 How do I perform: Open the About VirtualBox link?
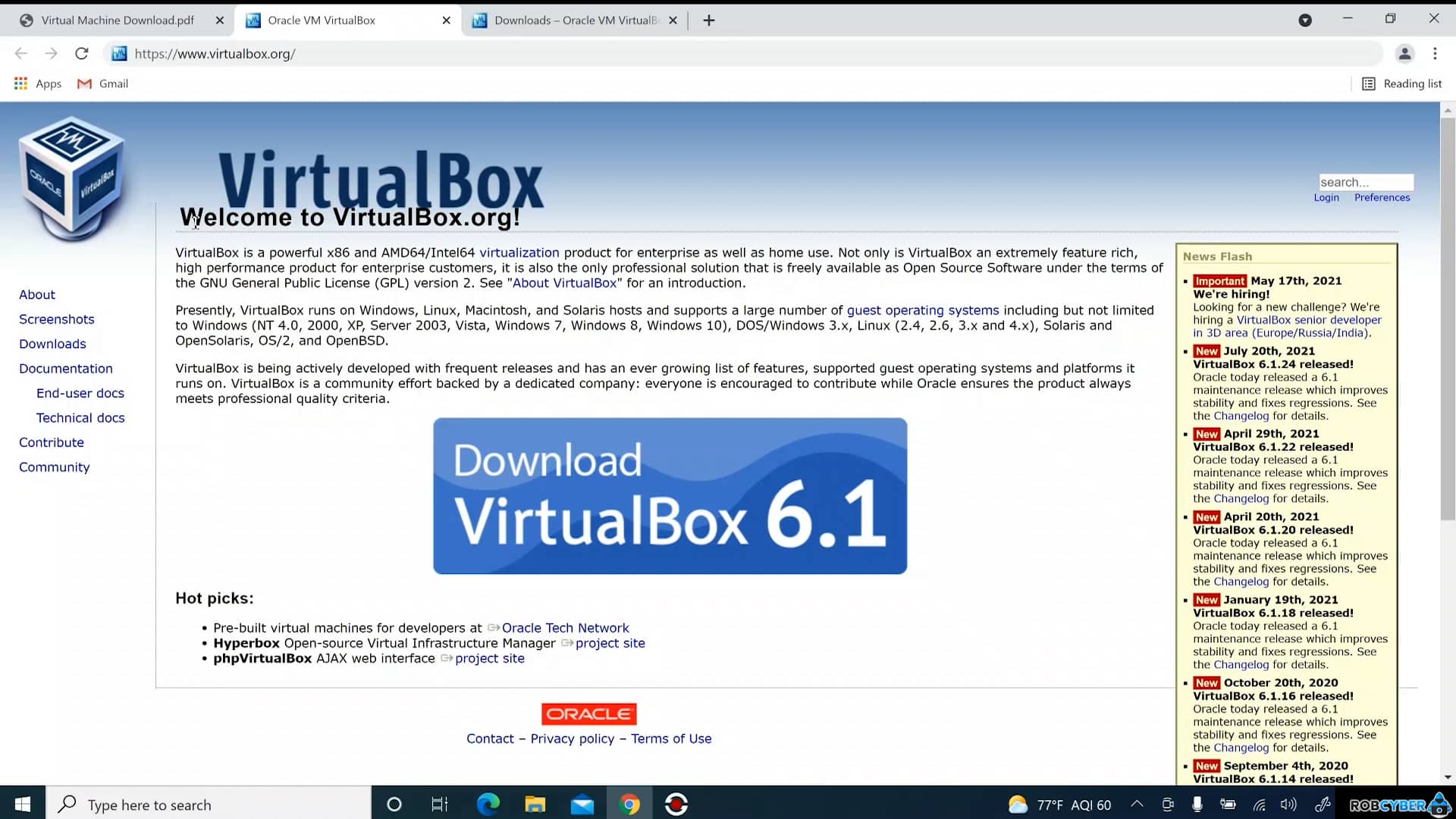564,283
